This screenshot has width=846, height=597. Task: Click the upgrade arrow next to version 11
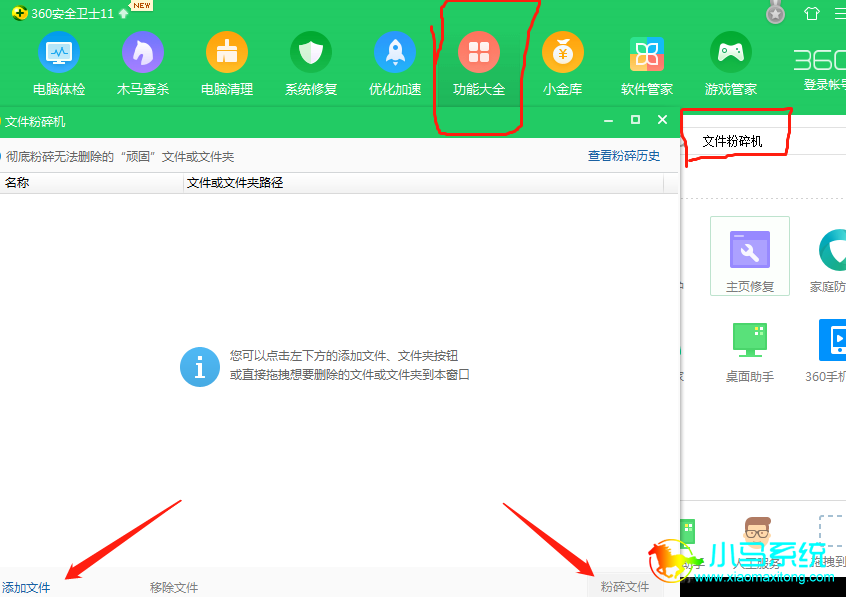pyautogui.click(x=124, y=13)
